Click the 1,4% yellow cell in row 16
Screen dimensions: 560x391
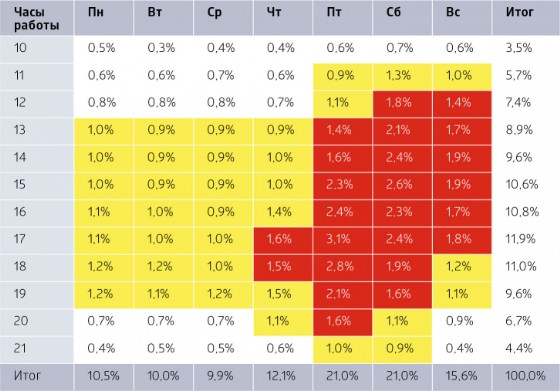(282, 212)
